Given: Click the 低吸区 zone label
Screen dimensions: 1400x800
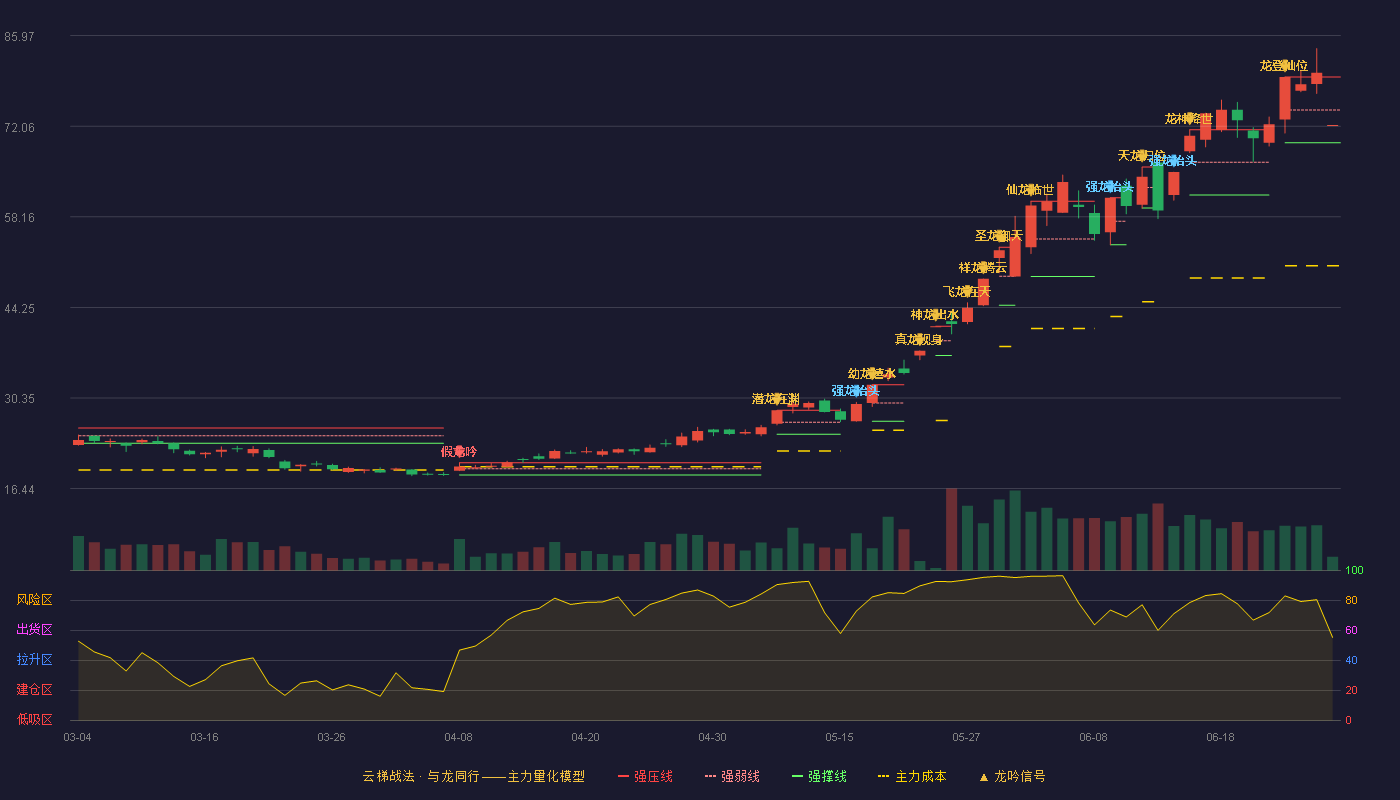Looking at the screenshot, I should pyautogui.click(x=35, y=719).
